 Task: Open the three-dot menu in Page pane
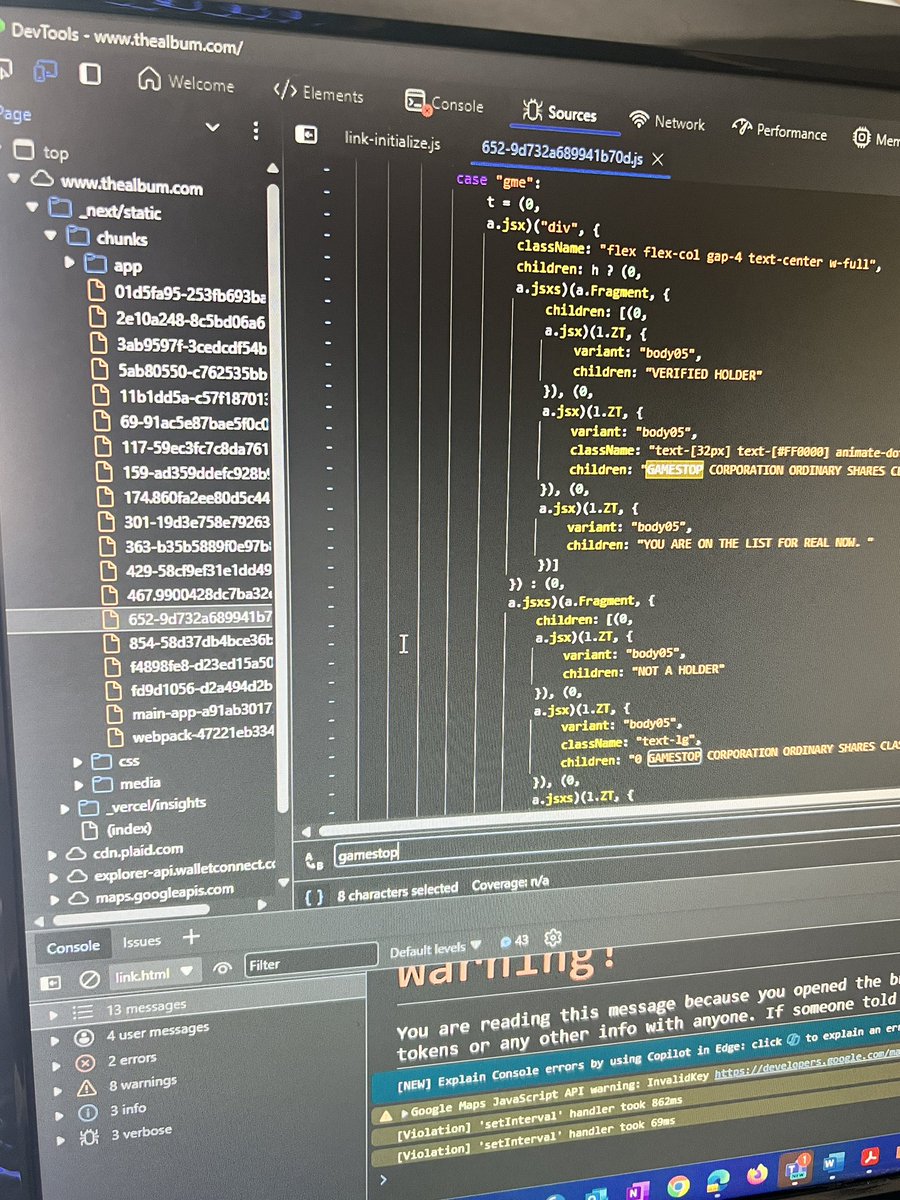(256, 130)
